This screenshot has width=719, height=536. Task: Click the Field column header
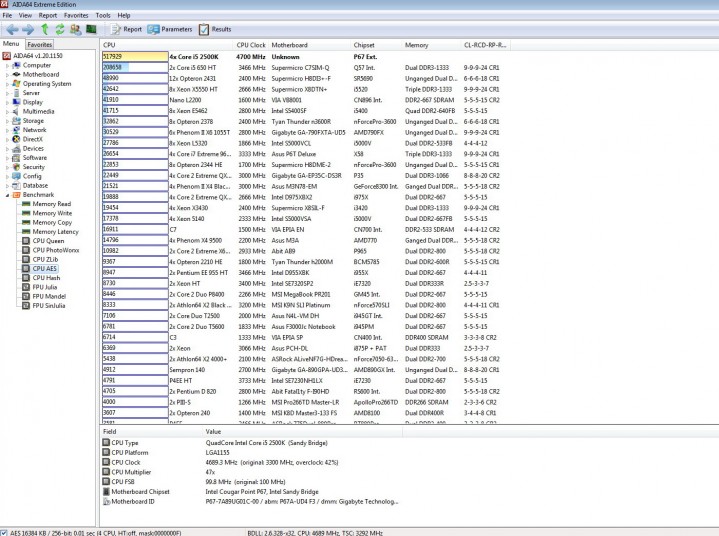(x=151, y=431)
